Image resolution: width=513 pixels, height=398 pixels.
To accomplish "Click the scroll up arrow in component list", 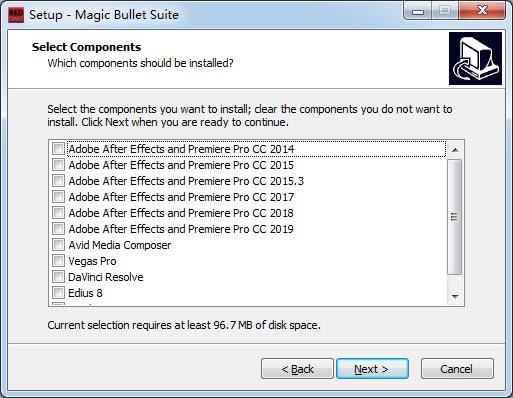I will (x=455, y=150).
